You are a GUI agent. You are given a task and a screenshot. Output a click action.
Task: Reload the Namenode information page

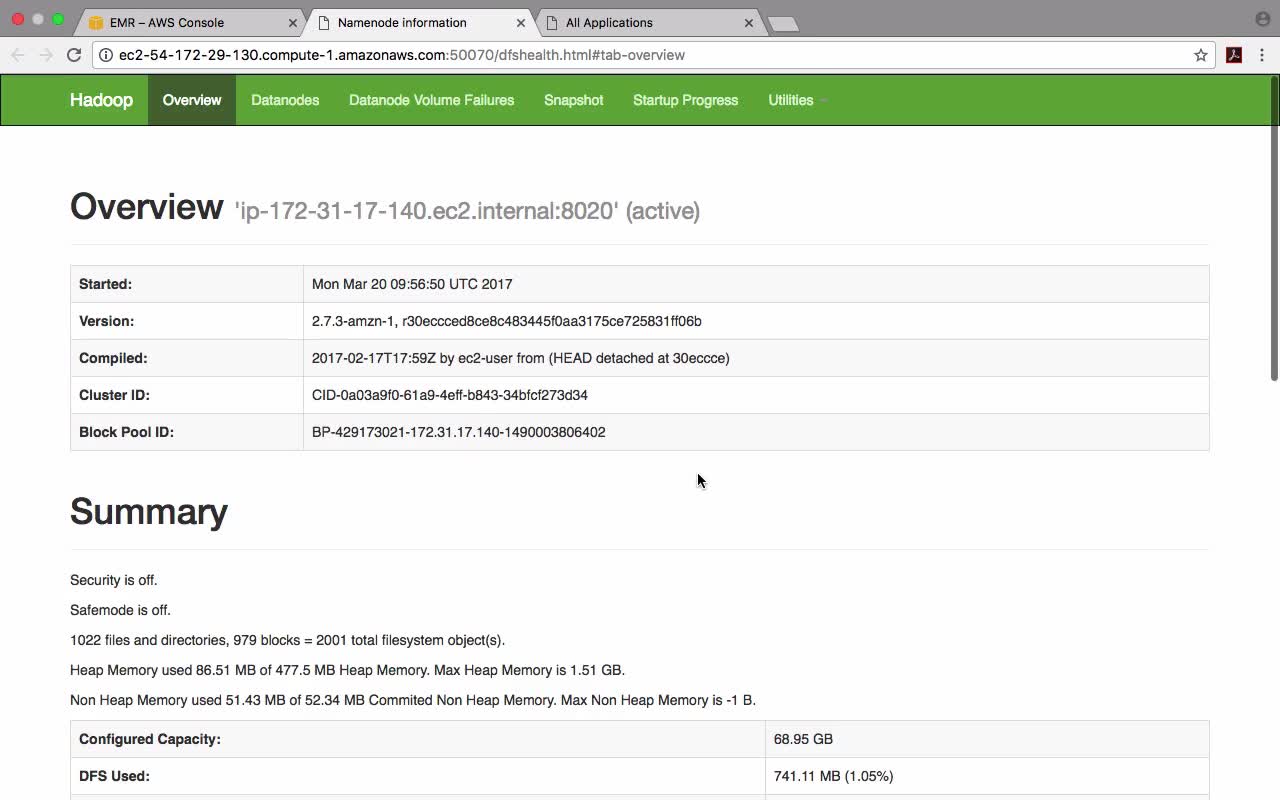74,55
